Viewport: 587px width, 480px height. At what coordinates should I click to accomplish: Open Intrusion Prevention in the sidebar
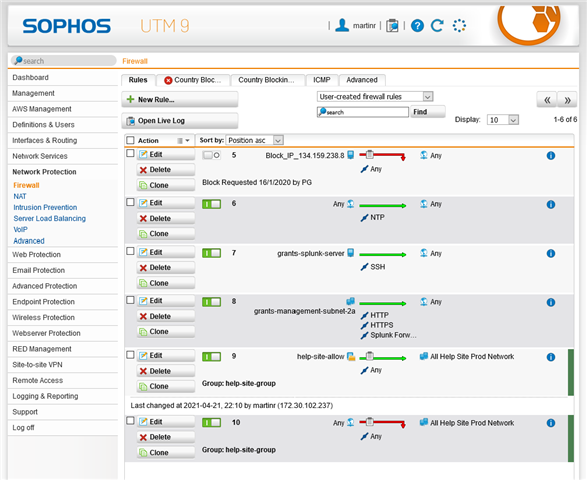[x=45, y=207]
